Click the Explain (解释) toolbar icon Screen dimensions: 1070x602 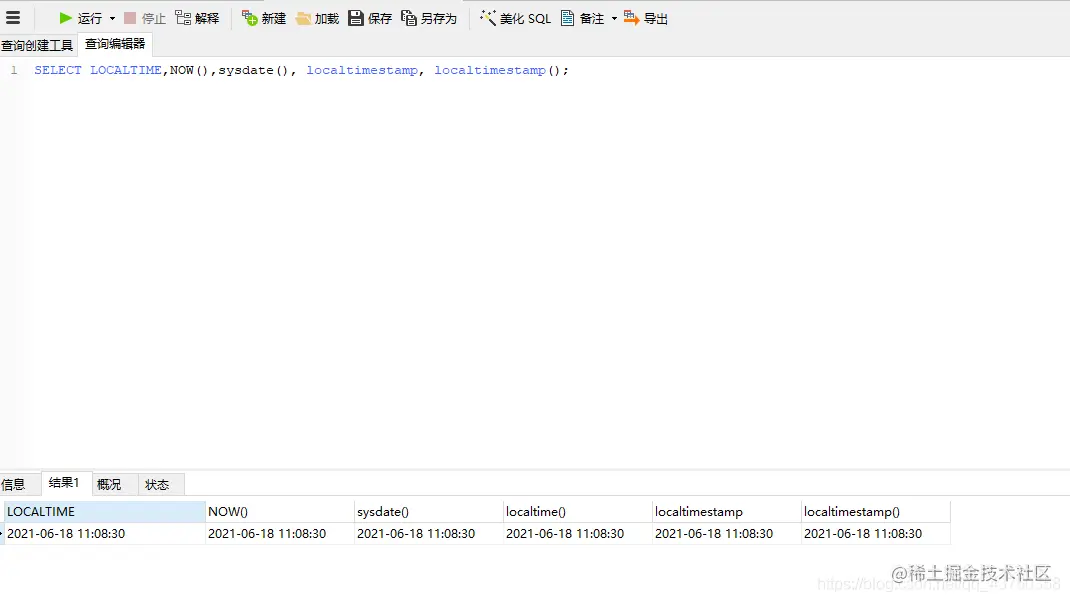(x=183, y=18)
